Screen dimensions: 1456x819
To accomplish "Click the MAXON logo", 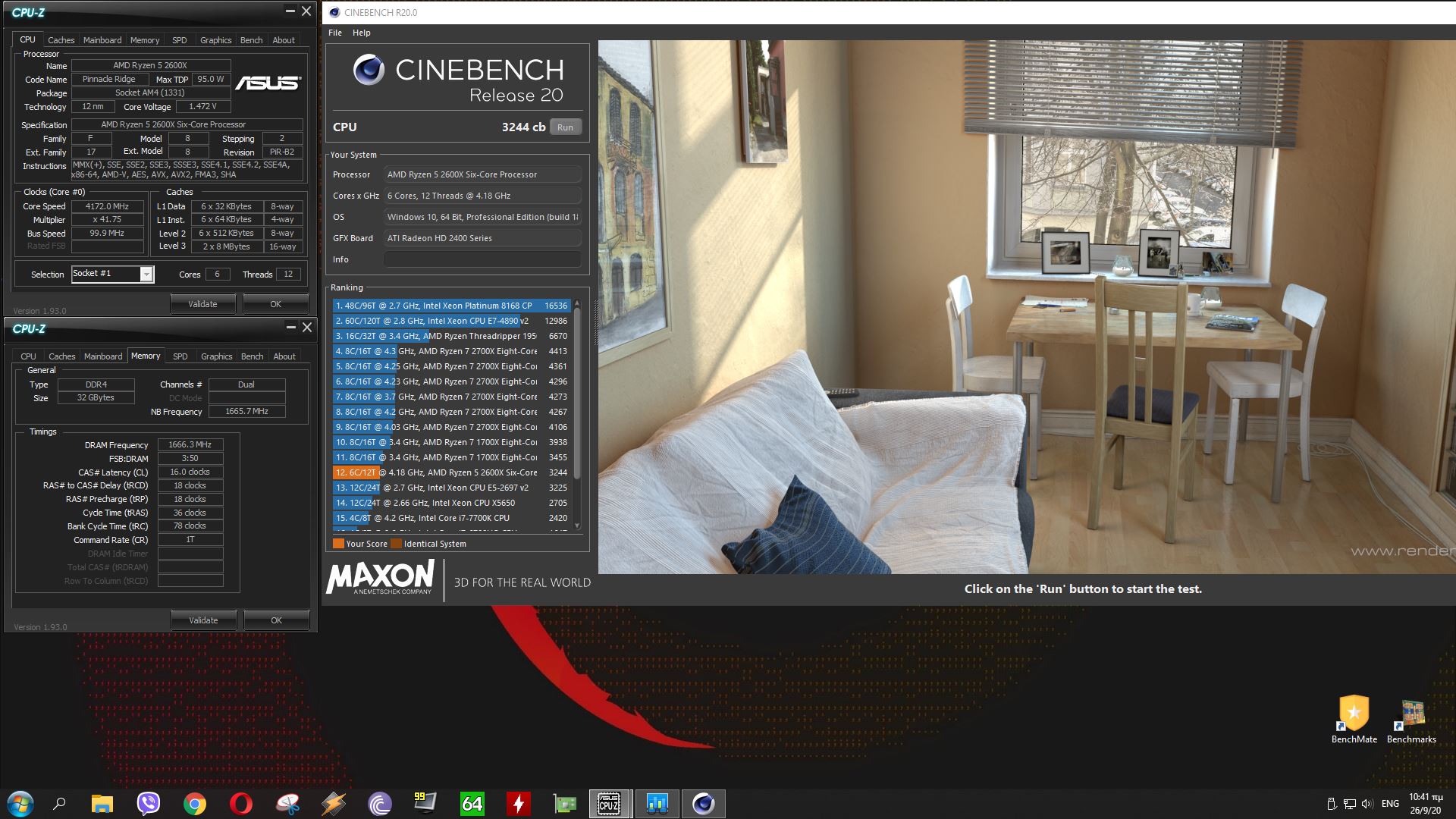I will click(381, 578).
